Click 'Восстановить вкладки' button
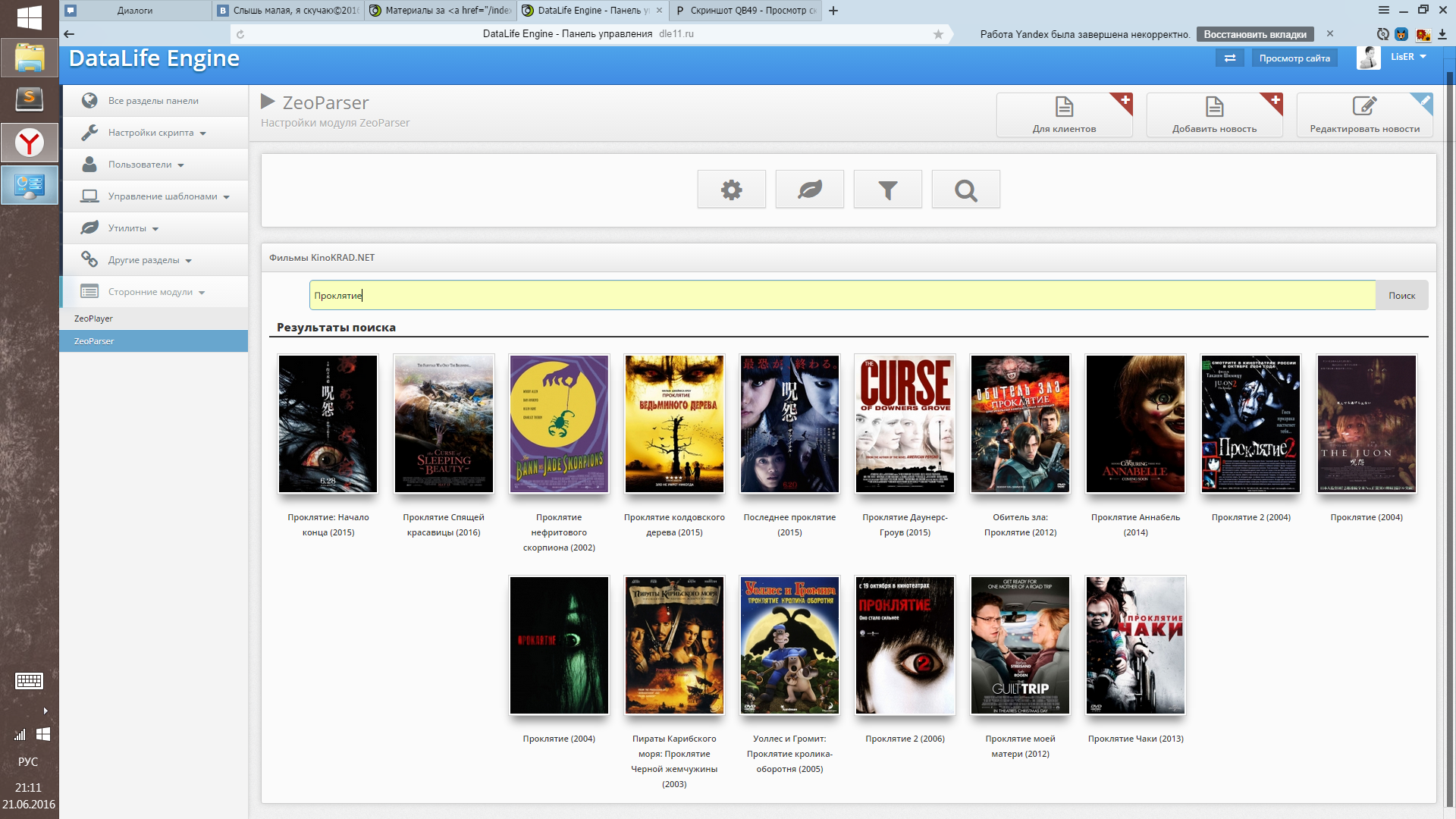 point(1254,34)
